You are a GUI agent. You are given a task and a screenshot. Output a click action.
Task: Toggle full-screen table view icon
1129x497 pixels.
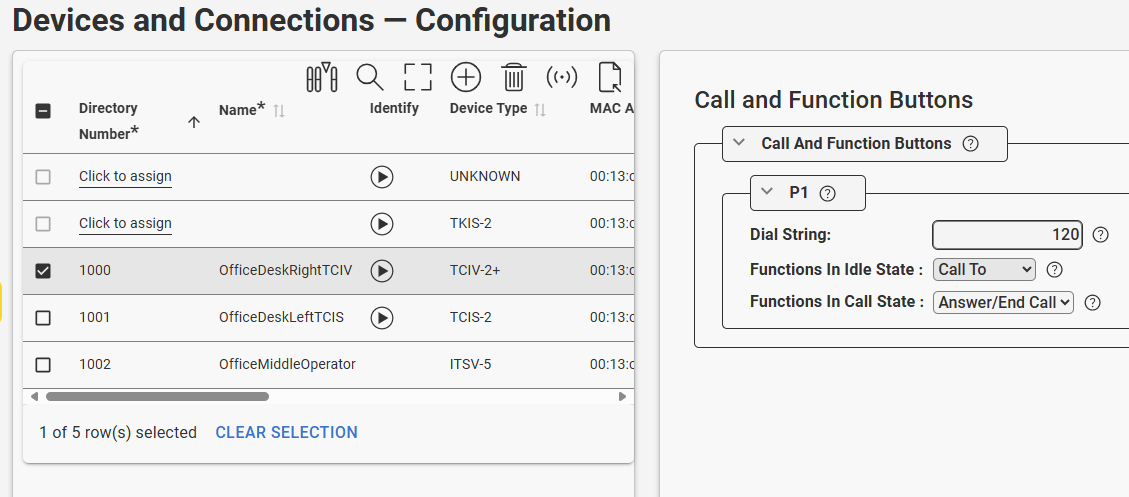pyautogui.click(x=418, y=77)
